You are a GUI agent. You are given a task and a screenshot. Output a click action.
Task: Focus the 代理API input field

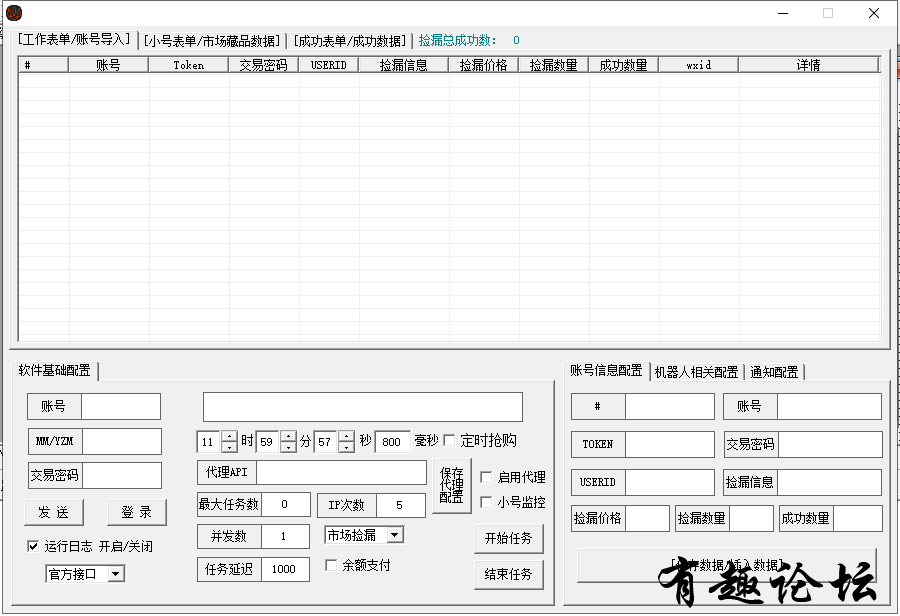click(x=342, y=472)
